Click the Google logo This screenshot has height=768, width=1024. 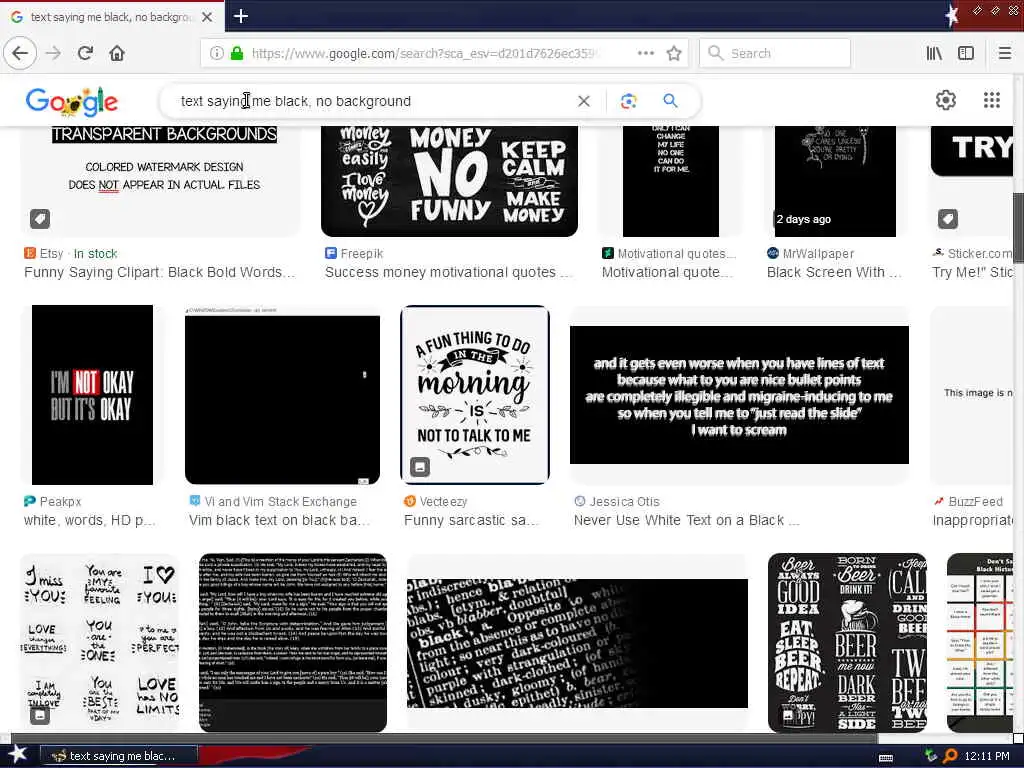72,101
